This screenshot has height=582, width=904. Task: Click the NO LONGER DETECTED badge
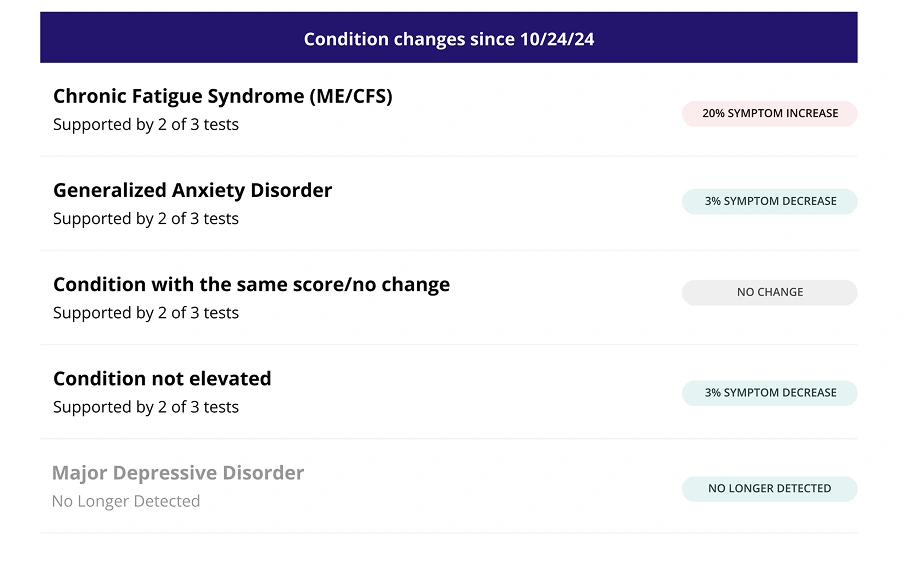click(x=770, y=489)
